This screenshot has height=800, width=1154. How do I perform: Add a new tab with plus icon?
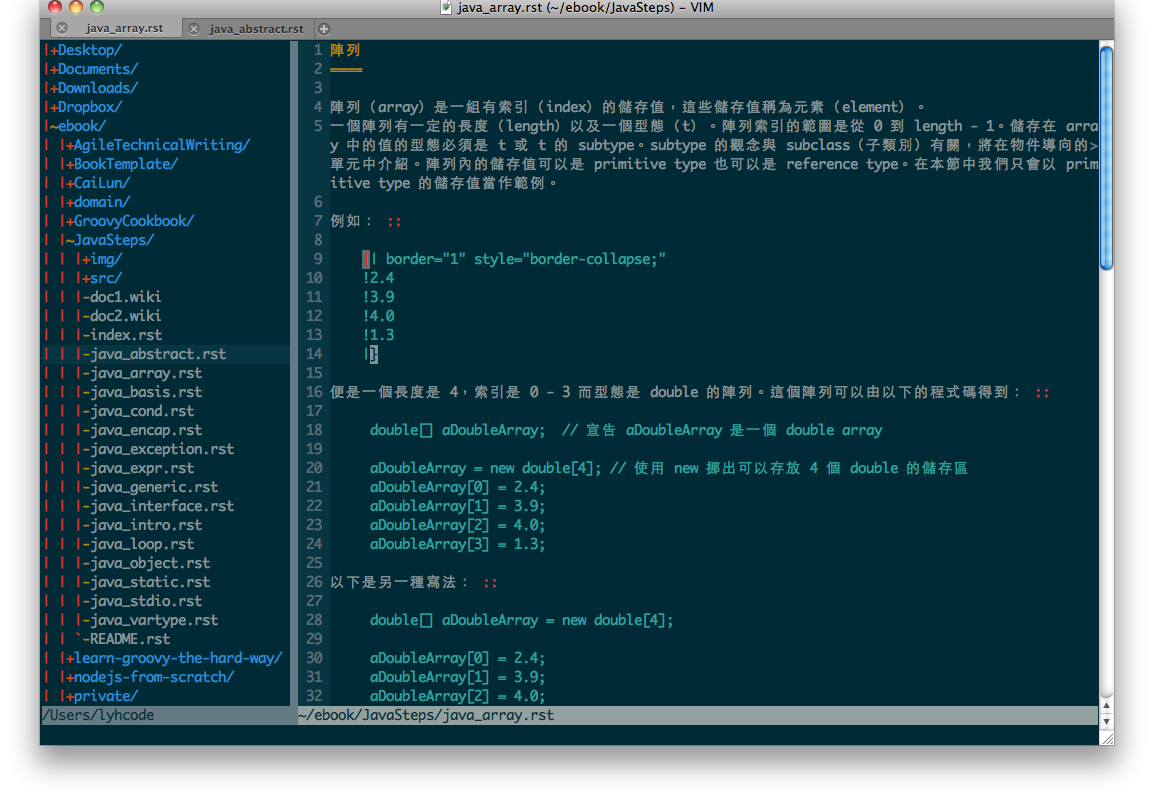coord(323,29)
